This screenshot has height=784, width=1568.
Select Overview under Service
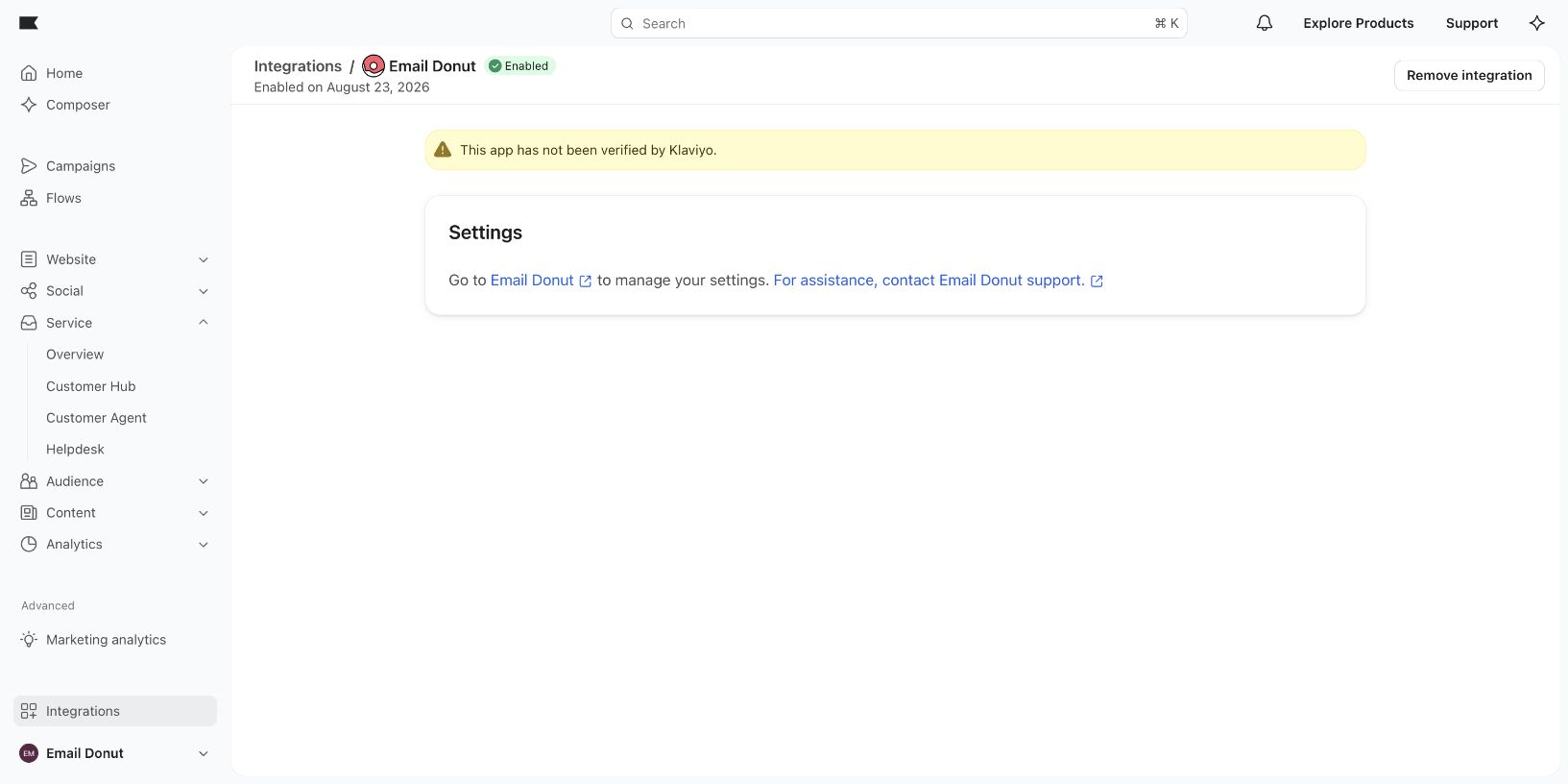[75, 355]
